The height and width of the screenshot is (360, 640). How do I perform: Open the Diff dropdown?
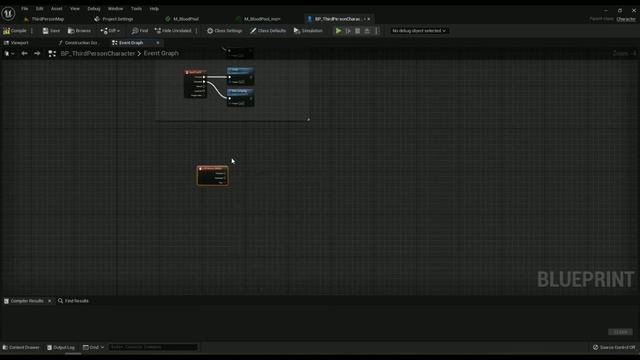point(110,31)
